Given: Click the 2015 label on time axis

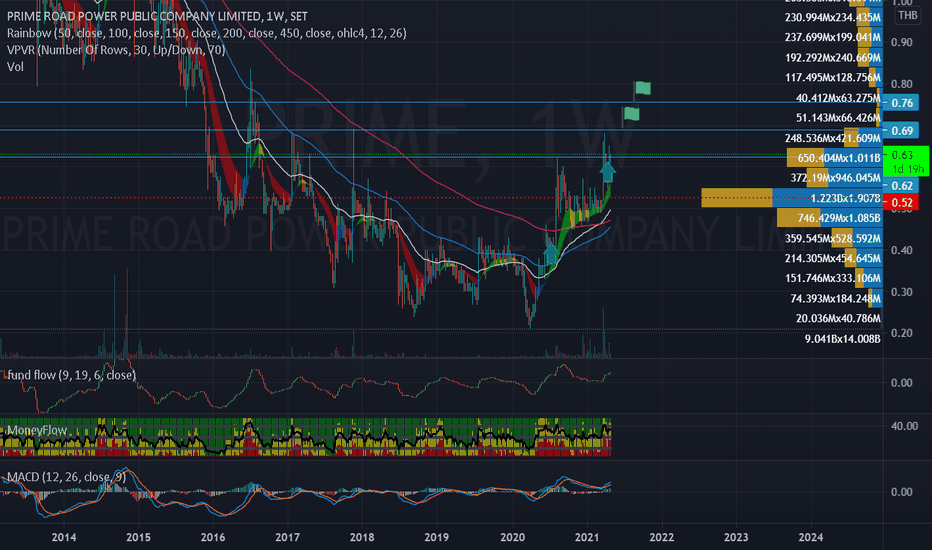Looking at the screenshot, I should [x=138, y=538].
